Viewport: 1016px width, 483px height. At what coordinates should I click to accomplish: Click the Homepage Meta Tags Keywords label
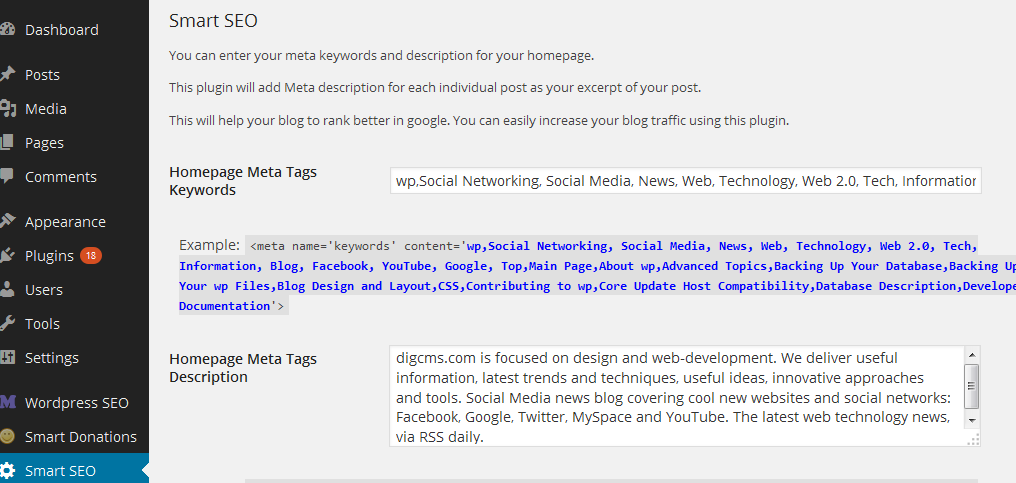point(243,181)
